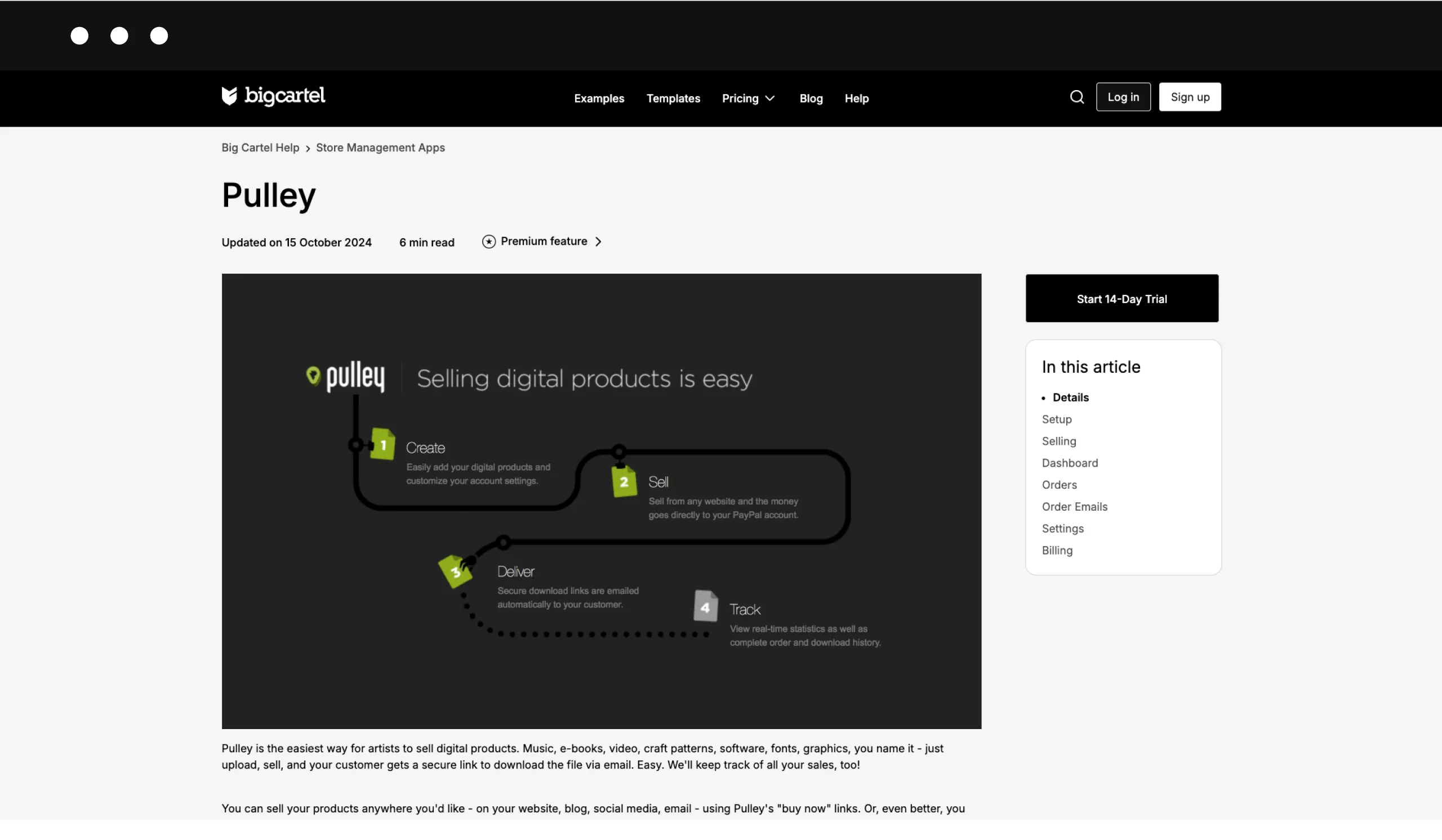This screenshot has height=840, width=1442.
Task: Start the 14-Day Trial
Action: [x=1121, y=298]
